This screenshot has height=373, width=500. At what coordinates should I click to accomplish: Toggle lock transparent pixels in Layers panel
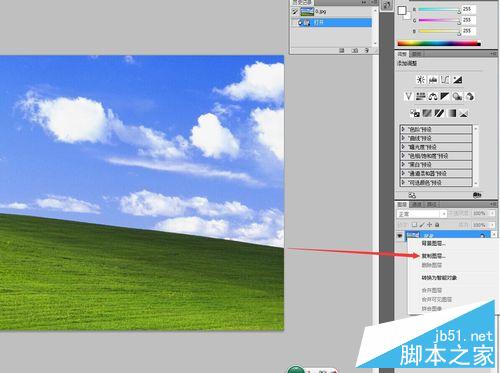[414, 225]
